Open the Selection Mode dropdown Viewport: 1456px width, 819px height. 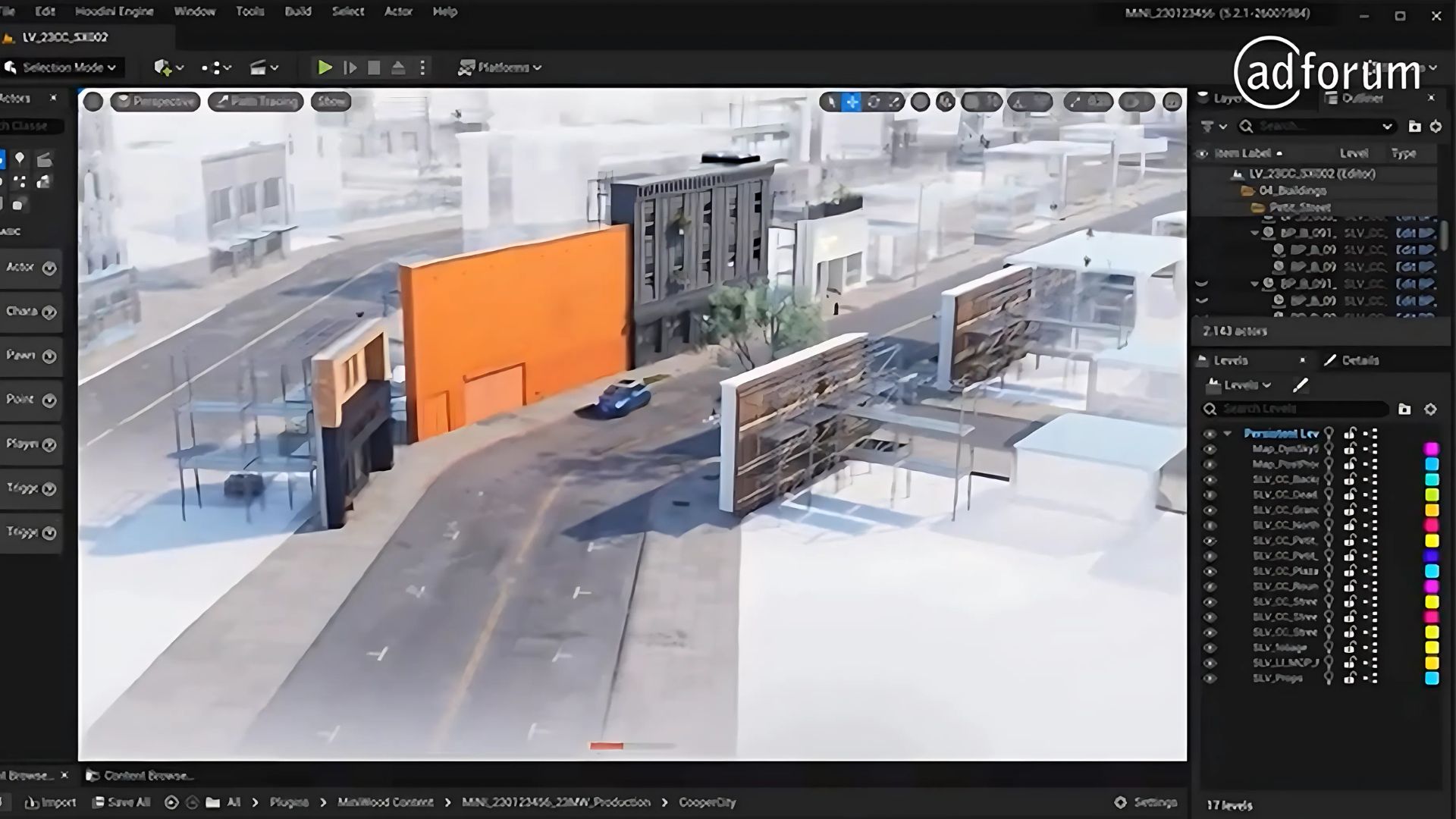62,67
